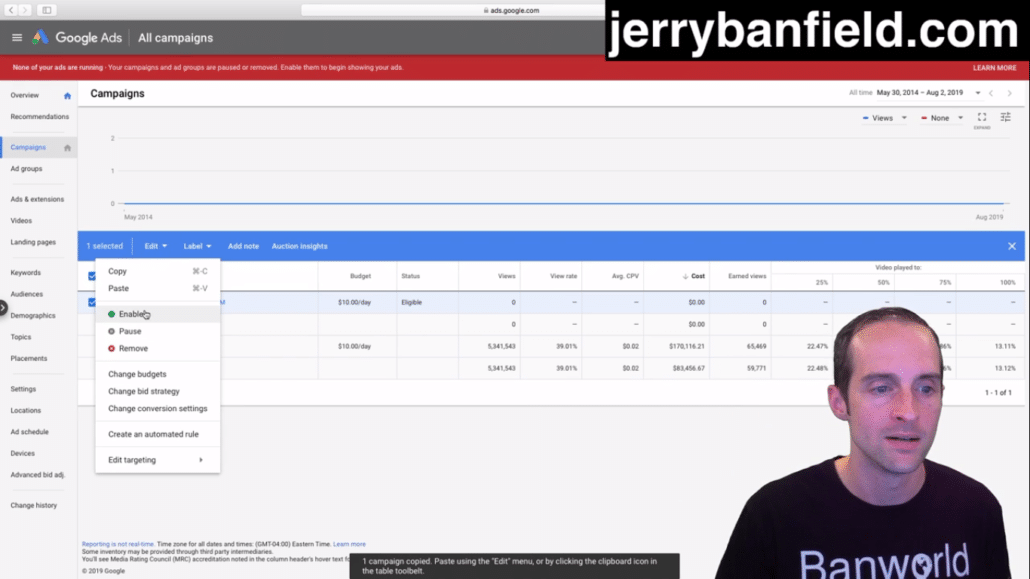Open Demographics in the sidebar

point(33,315)
